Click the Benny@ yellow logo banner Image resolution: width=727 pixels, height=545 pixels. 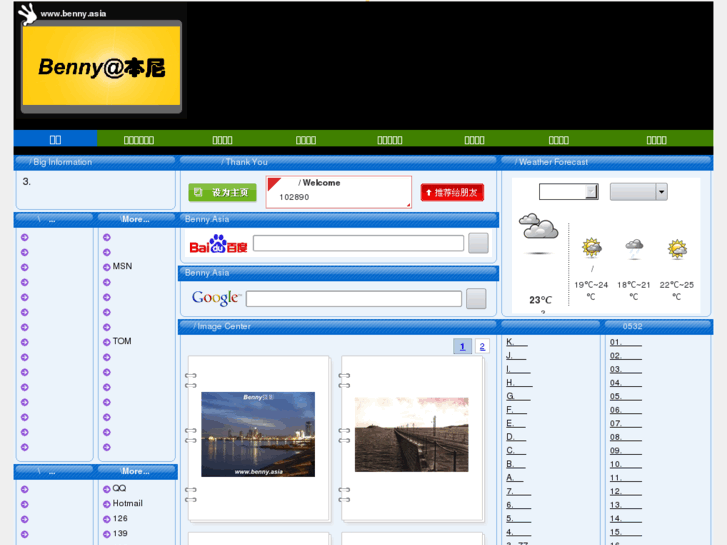pyautogui.click(x=102, y=66)
